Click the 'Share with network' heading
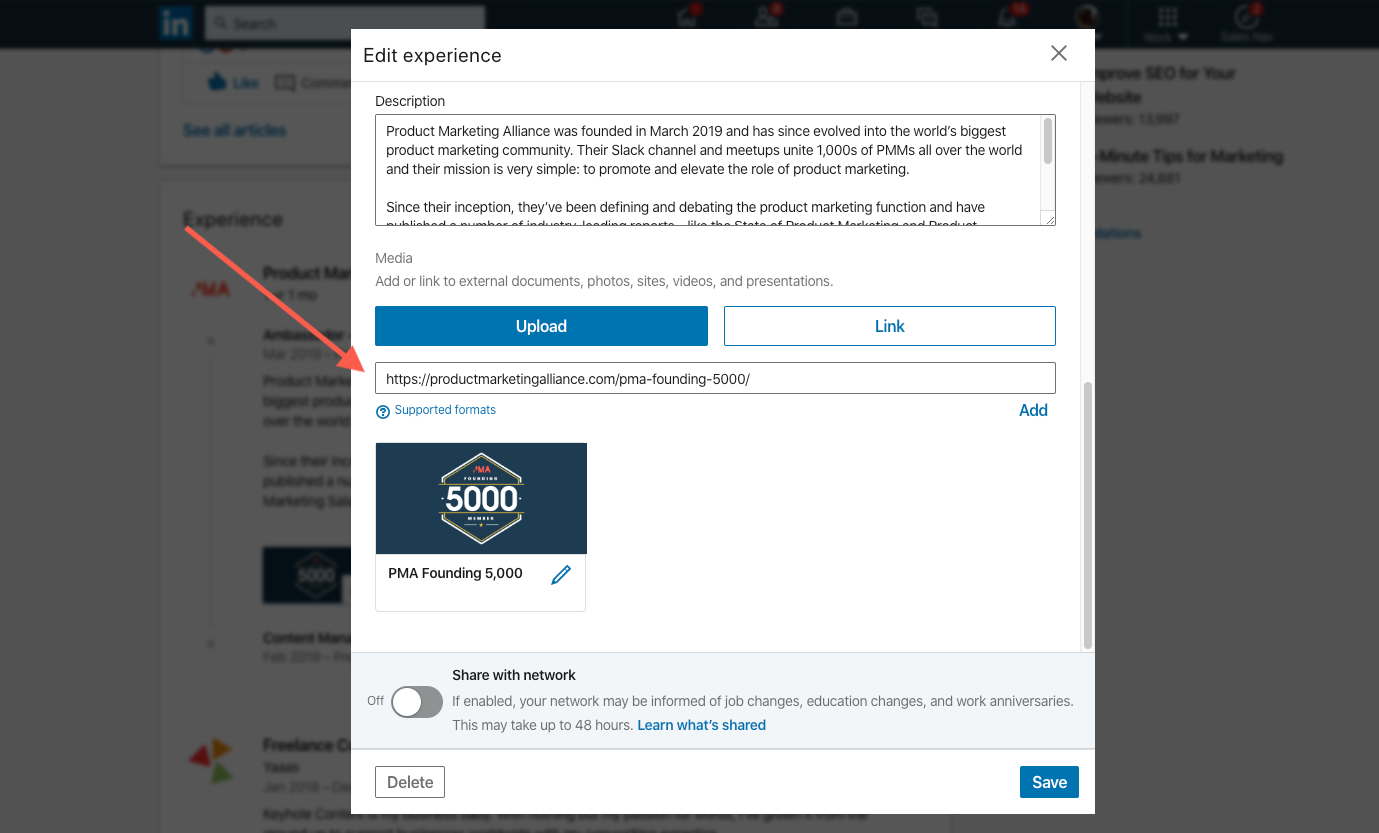The width and height of the screenshot is (1379, 833). pyautogui.click(x=514, y=675)
